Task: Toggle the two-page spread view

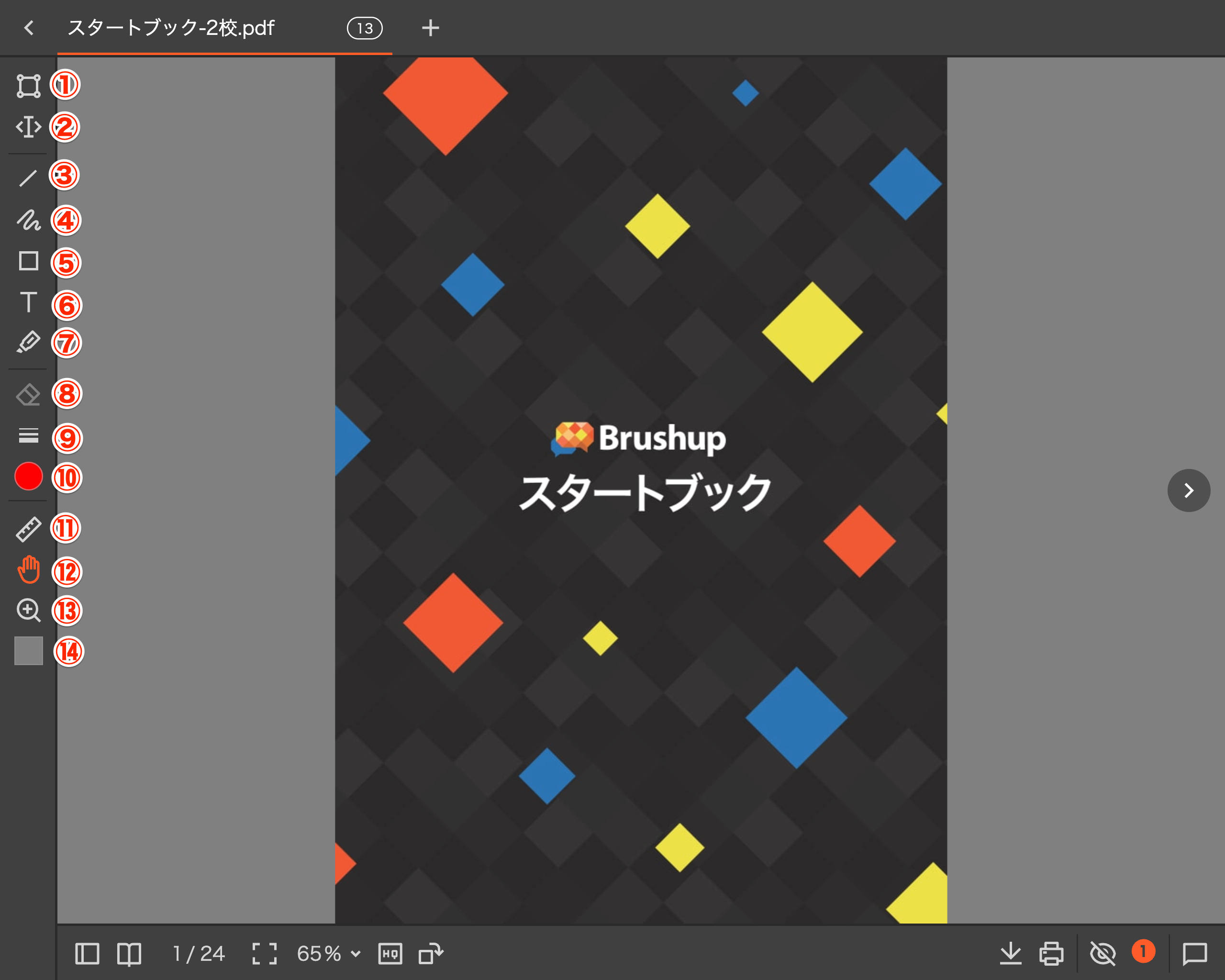Action: point(129,954)
